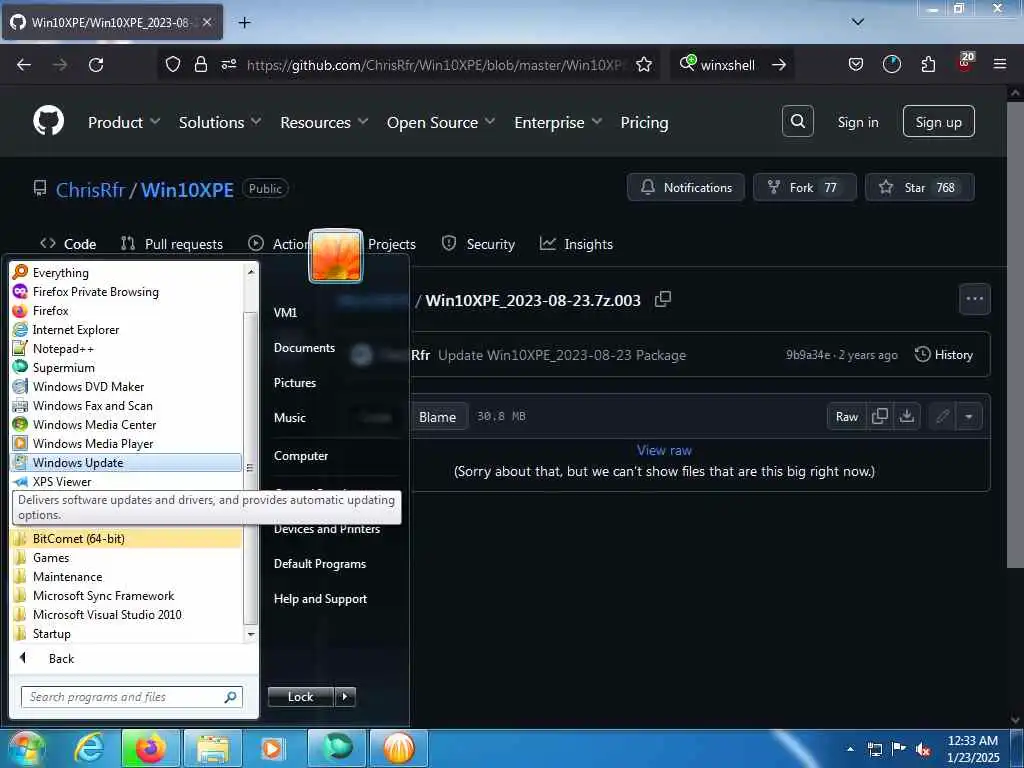The image size is (1024, 768).
Task: Click the GitHub search magnifier button
Action: (x=797, y=121)
